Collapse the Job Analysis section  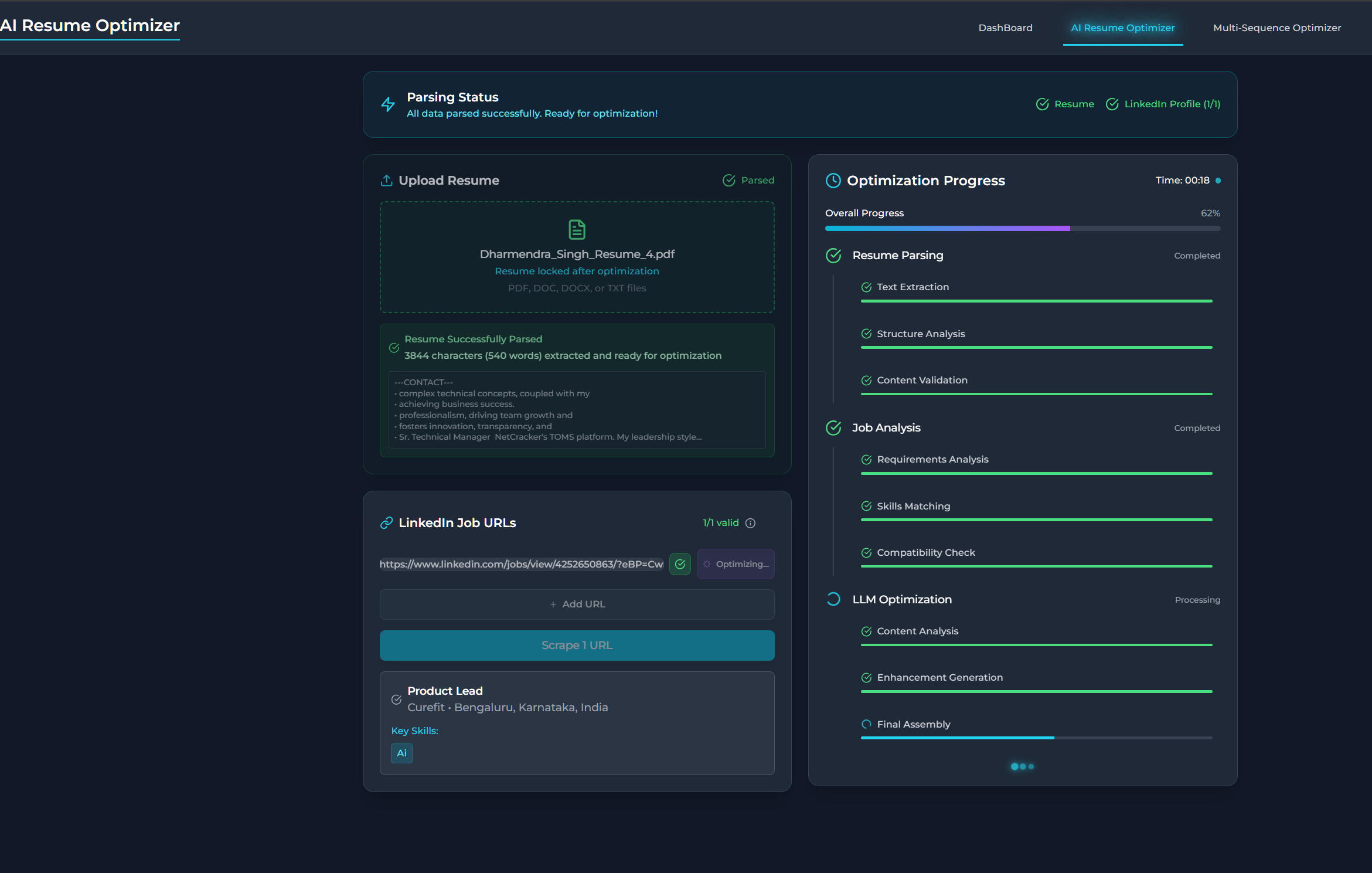[x=886, y=428]
